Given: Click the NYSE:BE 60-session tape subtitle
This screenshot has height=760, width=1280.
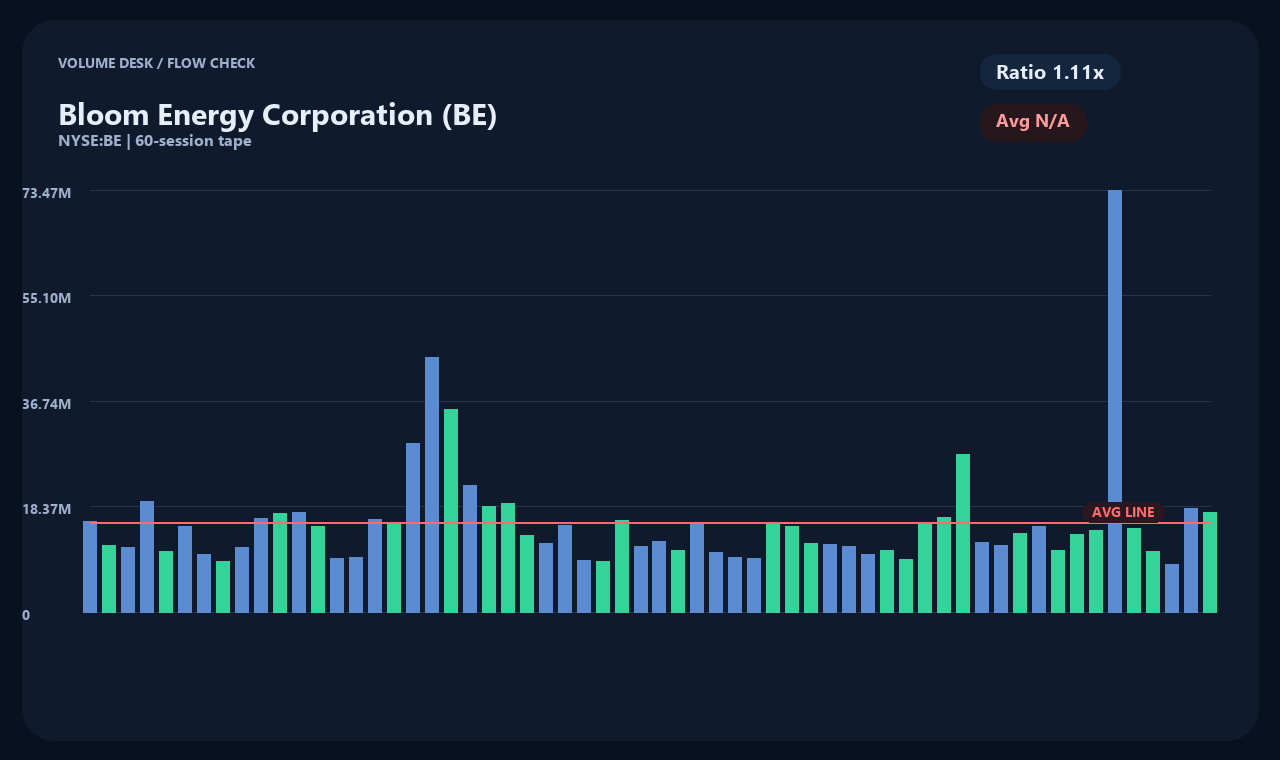Looking at the screenshot, I should tap(155, 141).
